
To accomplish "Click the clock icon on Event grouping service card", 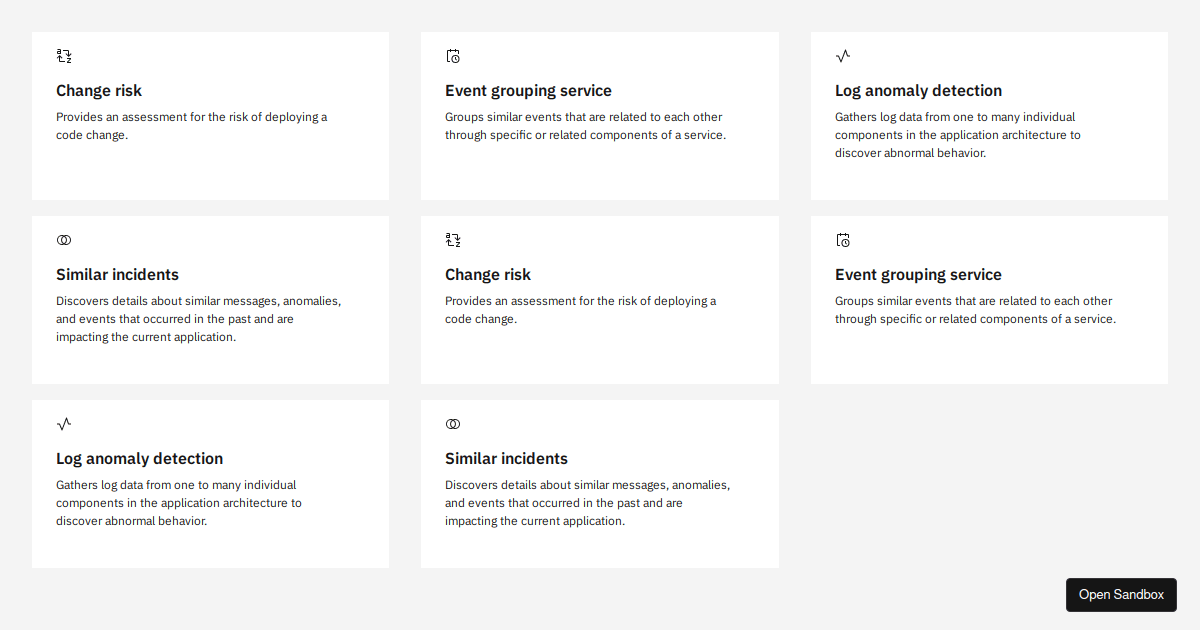I will pyautogui.click(x=452, y=56).
